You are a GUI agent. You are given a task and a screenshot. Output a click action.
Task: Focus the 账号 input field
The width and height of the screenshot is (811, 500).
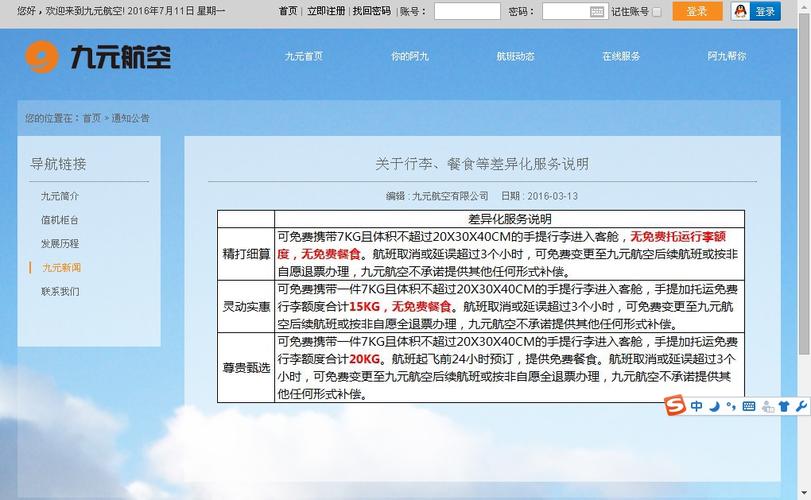coord(467,11)
